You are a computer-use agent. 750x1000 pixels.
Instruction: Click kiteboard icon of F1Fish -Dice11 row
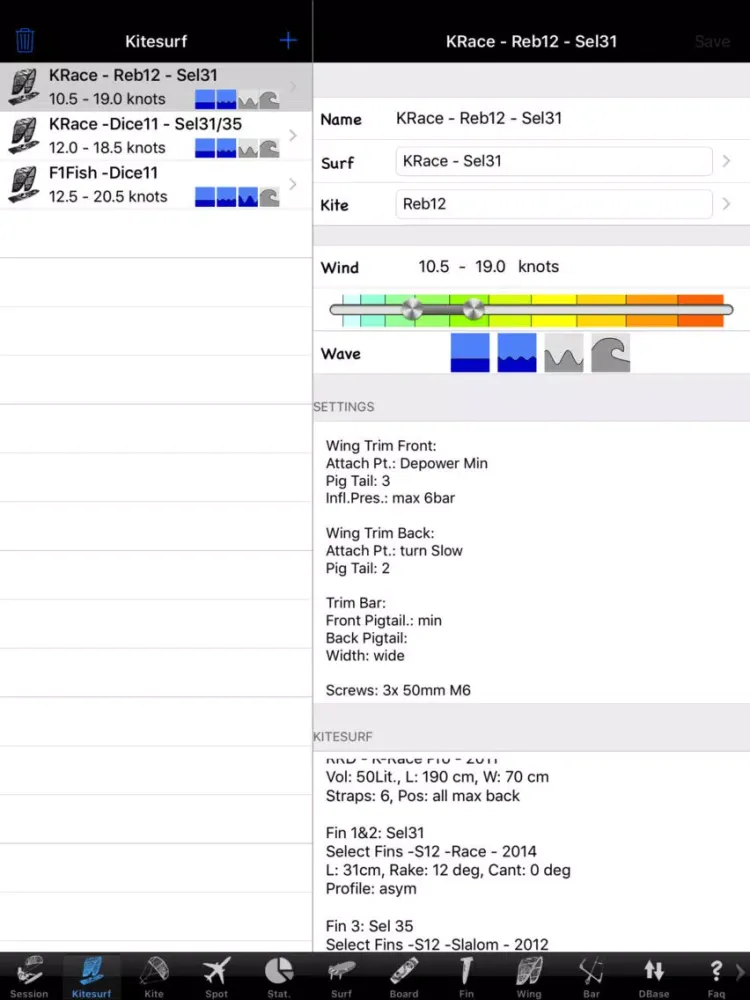[24, 184]
